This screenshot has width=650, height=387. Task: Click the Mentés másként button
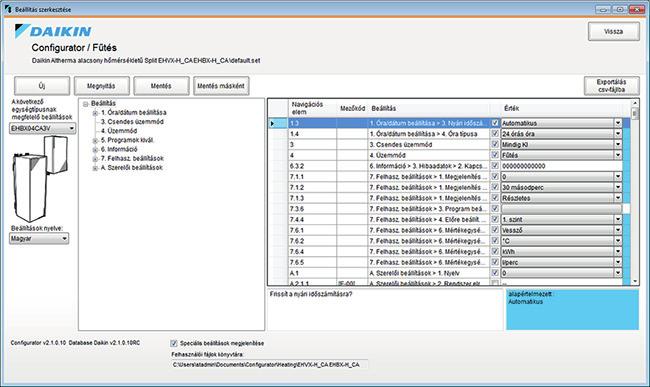pos(221,86)
